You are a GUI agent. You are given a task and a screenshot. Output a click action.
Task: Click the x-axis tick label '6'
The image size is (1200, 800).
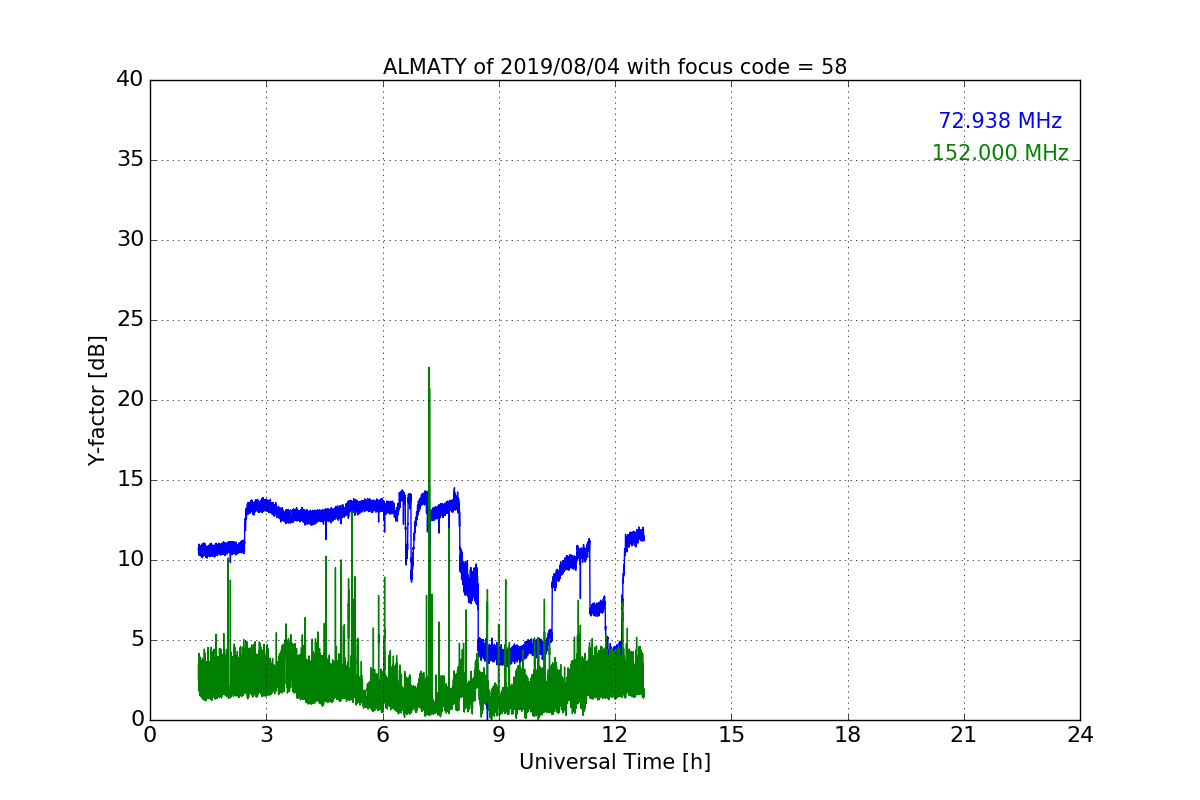(x=383, y=734)
